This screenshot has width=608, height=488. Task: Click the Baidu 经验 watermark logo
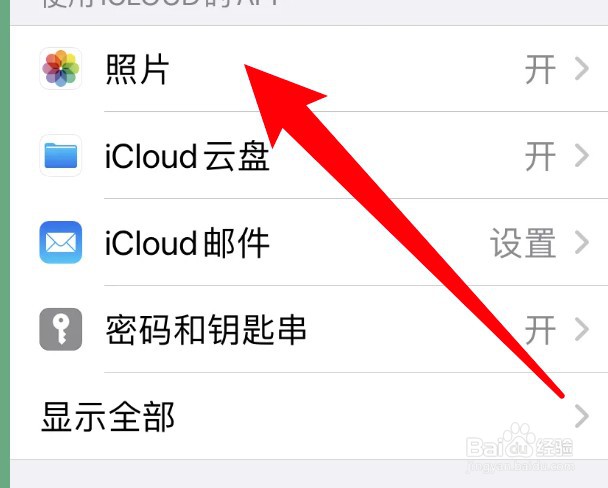[520, 448]
